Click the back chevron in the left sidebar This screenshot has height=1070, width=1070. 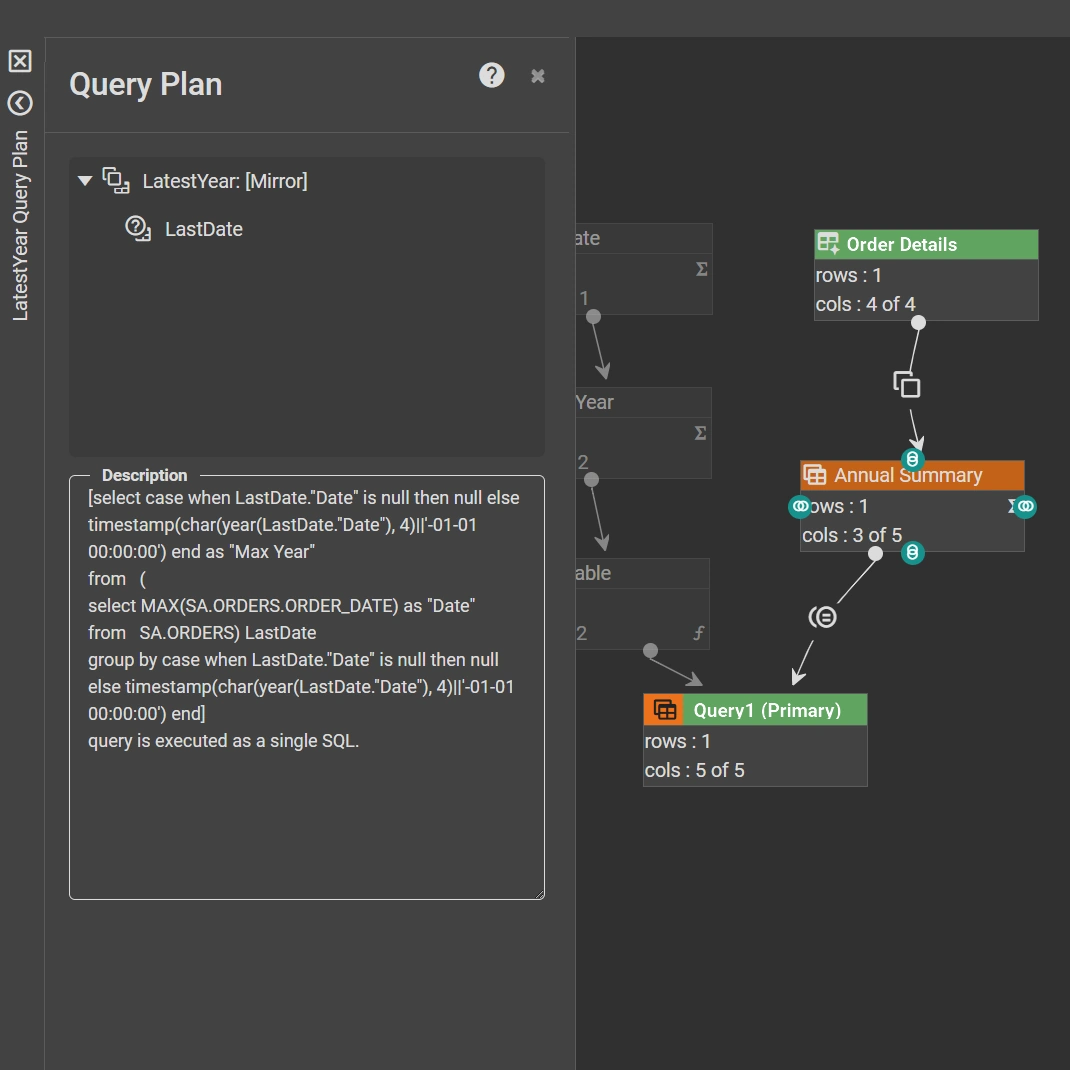click(x=20, y=103)
